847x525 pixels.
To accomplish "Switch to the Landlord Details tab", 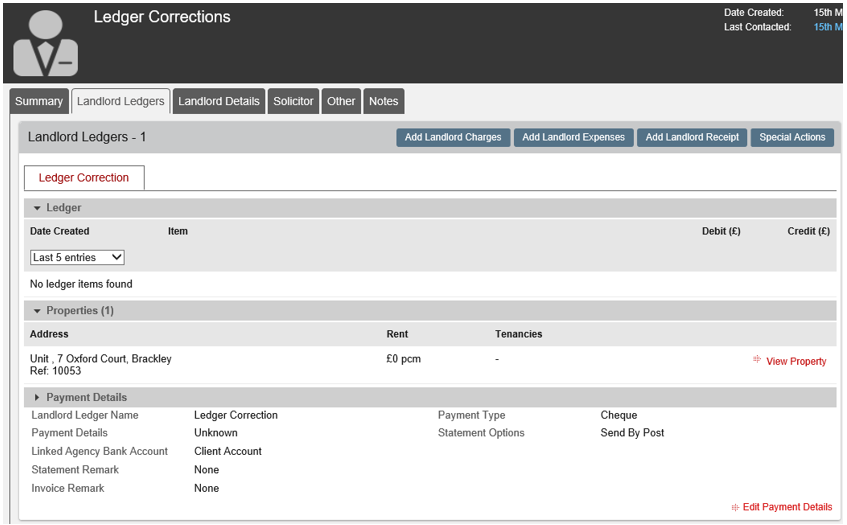I will pyautogui.click(x=219, y=101).
